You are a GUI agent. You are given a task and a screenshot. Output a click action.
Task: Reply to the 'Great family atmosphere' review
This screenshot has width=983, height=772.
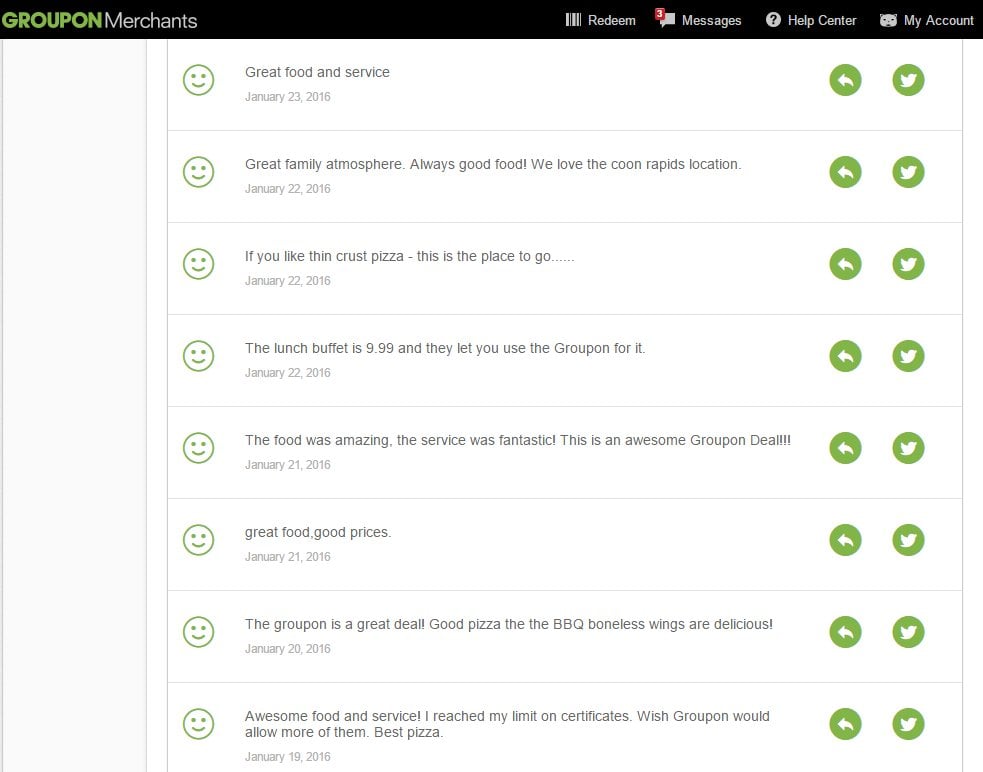point(845,172)
